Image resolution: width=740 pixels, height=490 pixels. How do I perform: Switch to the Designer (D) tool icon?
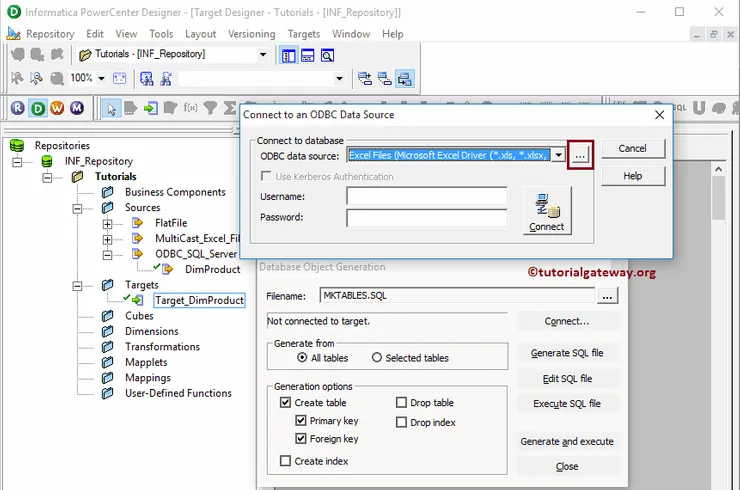(38, 109)
